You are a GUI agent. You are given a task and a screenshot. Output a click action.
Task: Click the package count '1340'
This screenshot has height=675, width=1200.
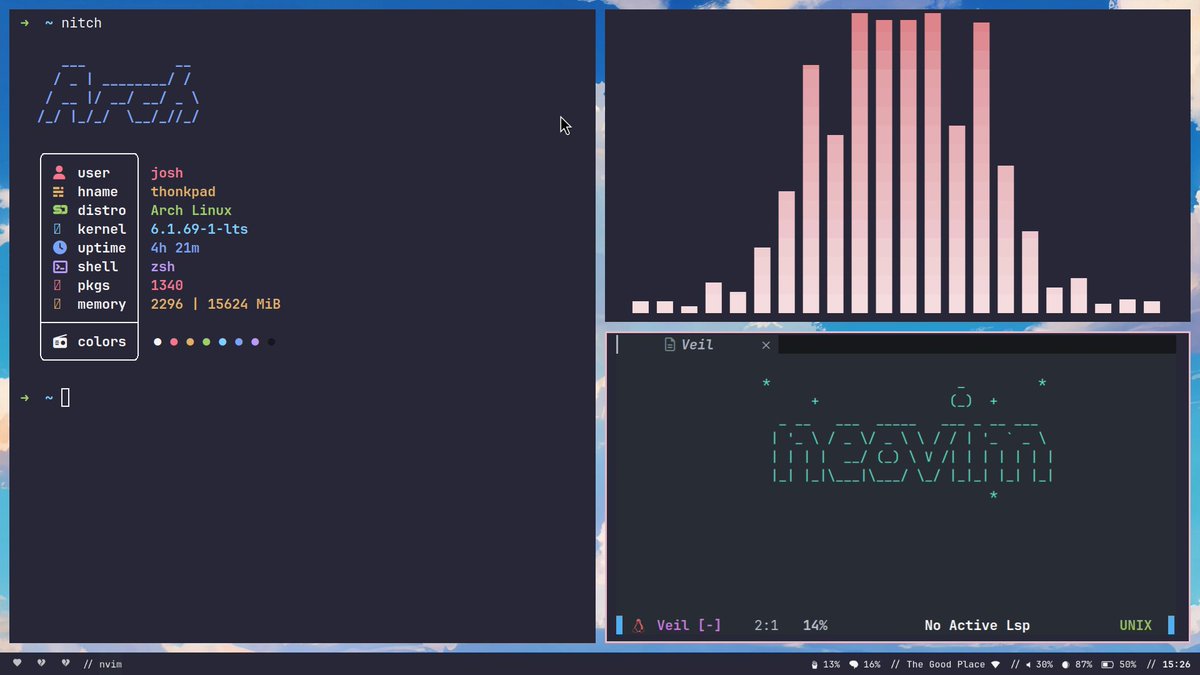(x=167, y=286)
